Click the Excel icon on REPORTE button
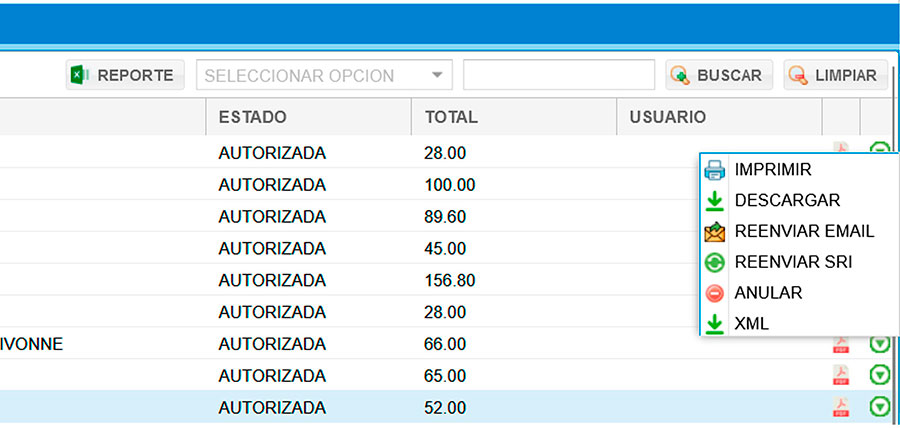This screenshot has width=900, height=428. pyautogui.click(x=80, y=75)
